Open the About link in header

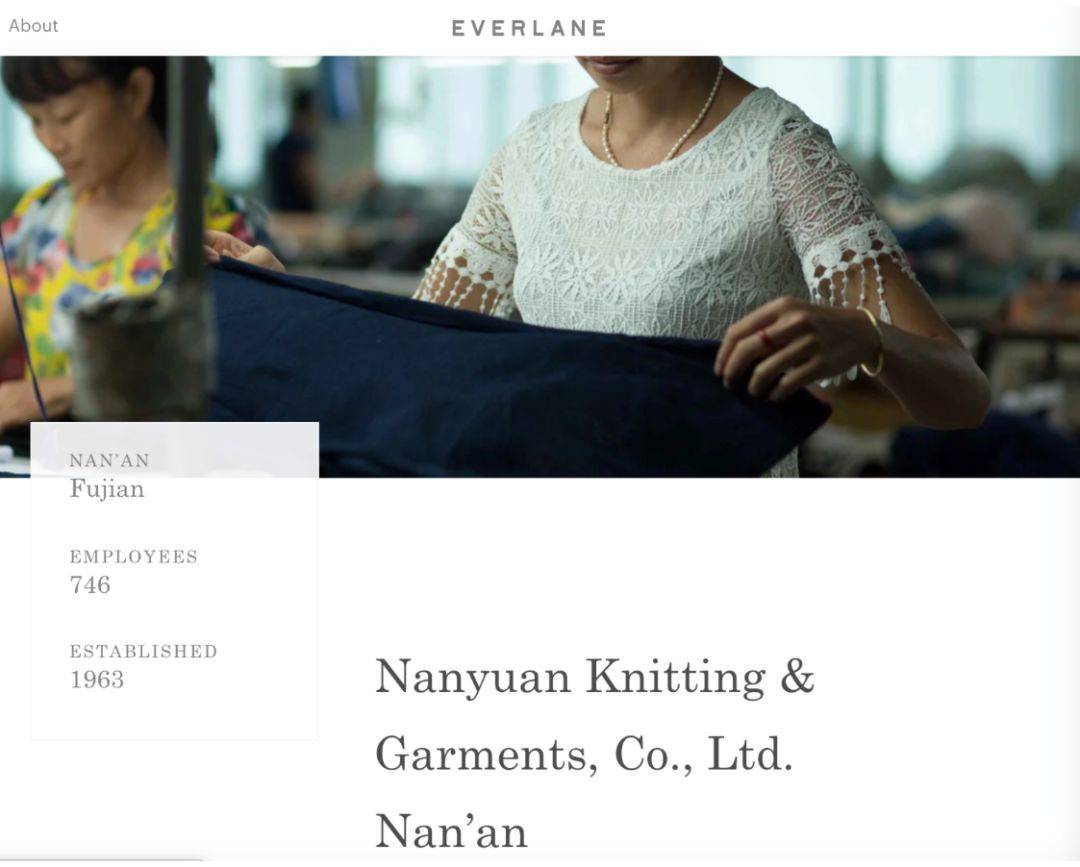pyautogui.click(x=33, y=26)
